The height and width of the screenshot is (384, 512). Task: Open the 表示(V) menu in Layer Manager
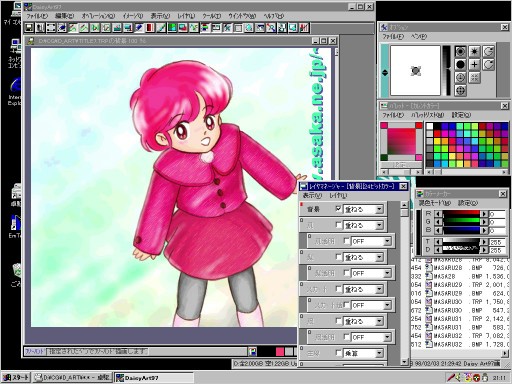tap(312, 195)
